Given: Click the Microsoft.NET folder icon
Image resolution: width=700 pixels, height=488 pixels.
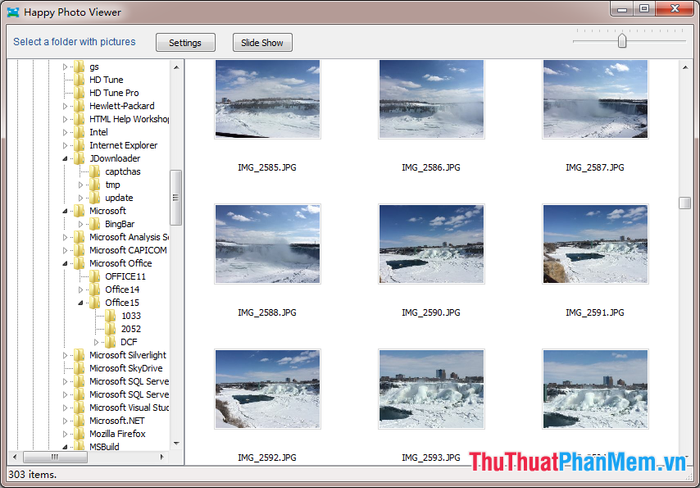Looking at the screenshot, I should 79,421.
